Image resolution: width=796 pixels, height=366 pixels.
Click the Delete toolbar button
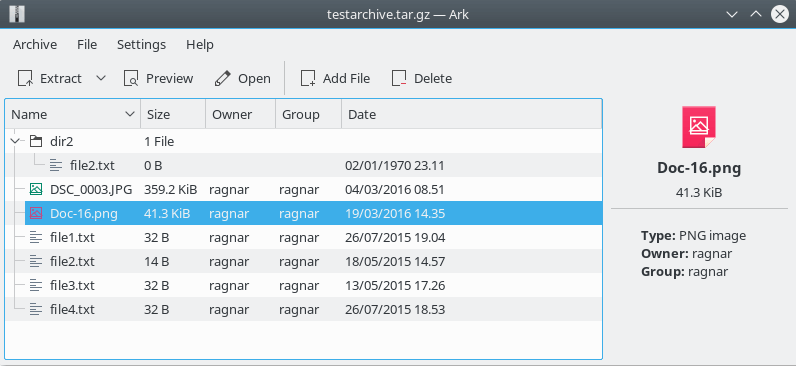(x=422, y=79)
